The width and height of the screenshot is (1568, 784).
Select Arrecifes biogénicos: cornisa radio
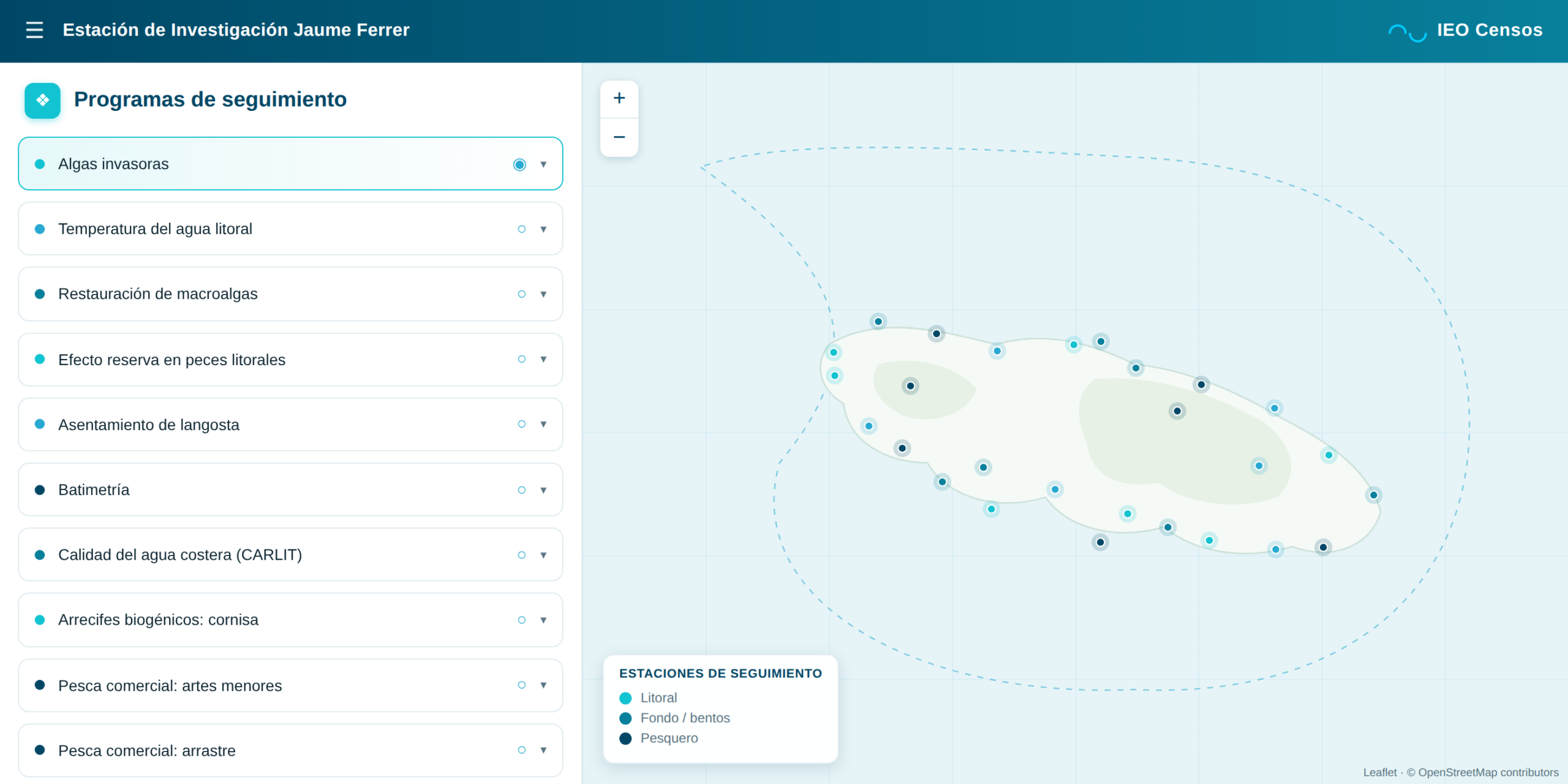521,620
